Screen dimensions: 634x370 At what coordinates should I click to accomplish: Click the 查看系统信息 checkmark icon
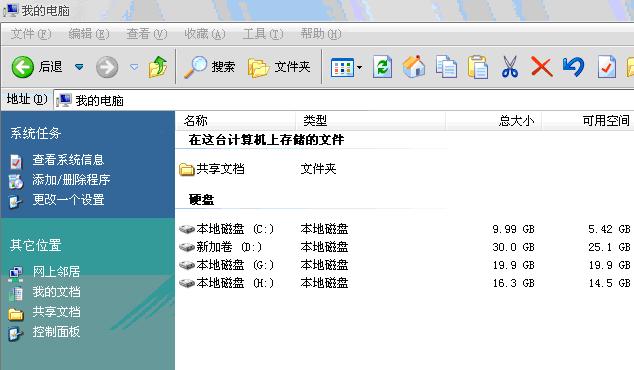pos(16,161)
